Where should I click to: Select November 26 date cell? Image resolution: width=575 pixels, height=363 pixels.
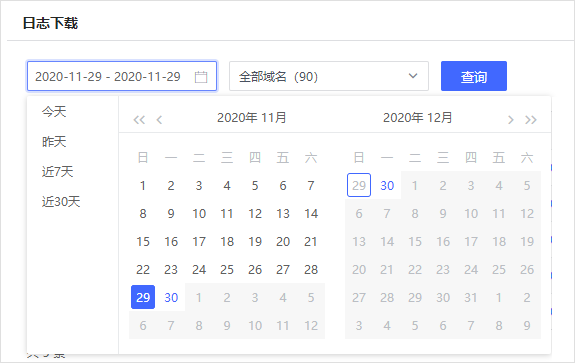(255, 270)
